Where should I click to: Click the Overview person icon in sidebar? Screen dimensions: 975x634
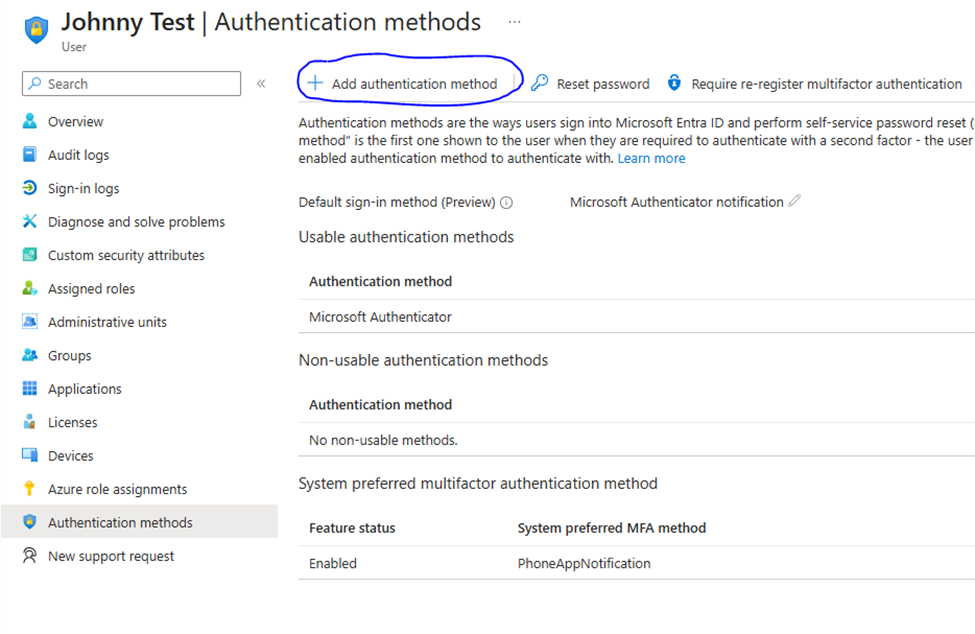pyautogui.click(x=29, y=122)
